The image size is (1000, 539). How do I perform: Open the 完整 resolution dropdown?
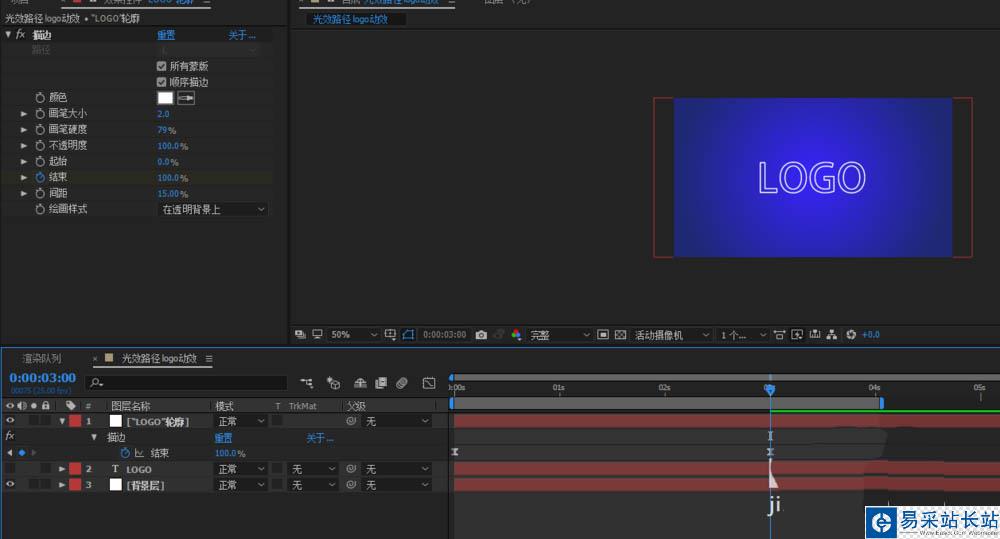559,334
